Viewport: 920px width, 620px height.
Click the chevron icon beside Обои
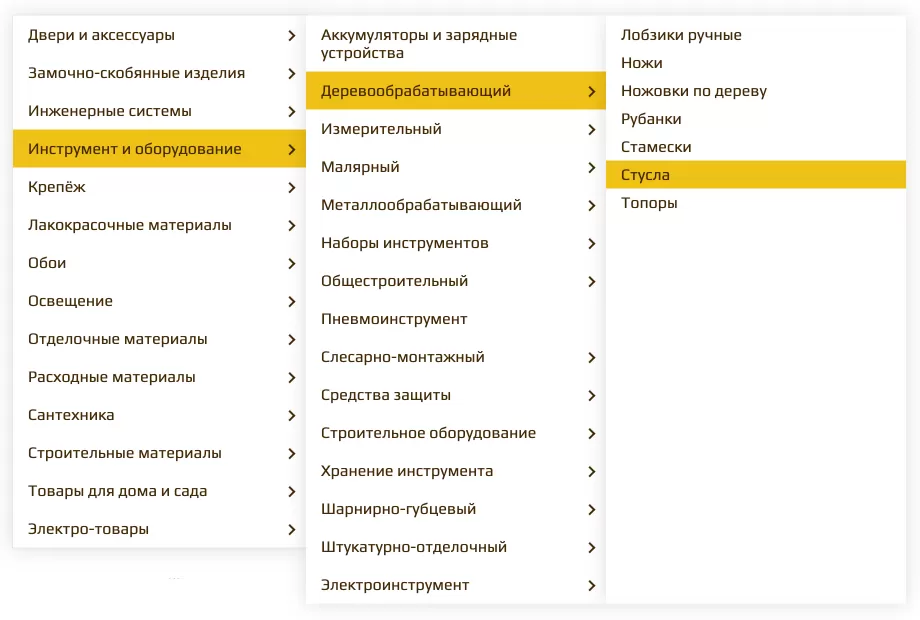click(291, 263)
